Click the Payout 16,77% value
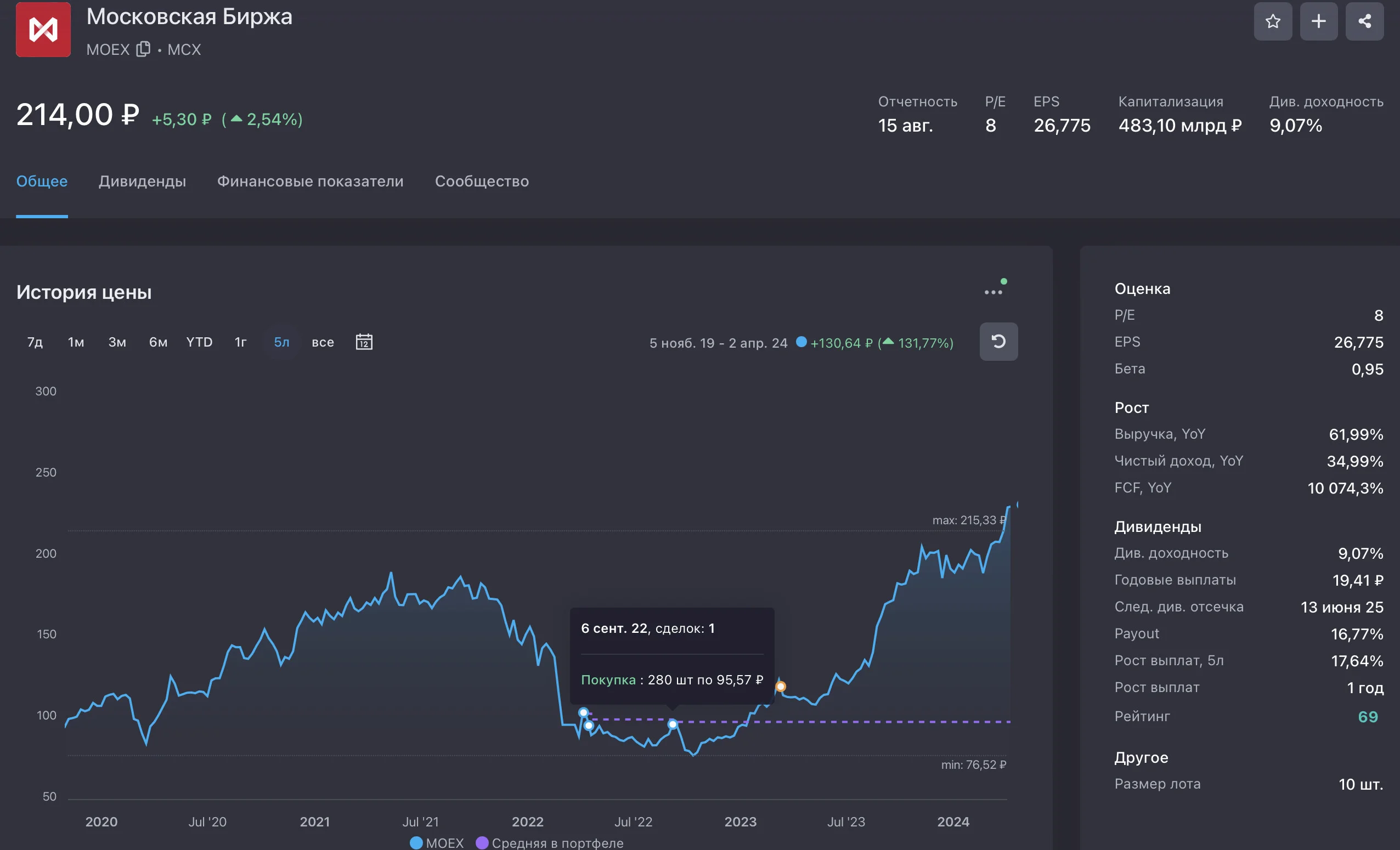 [1357, 634]
